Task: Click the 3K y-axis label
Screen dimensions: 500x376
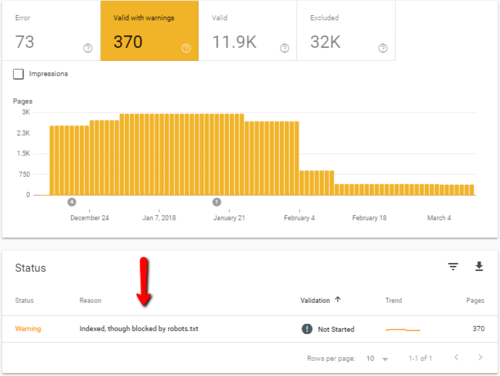Action: click(x=26, y=112)
